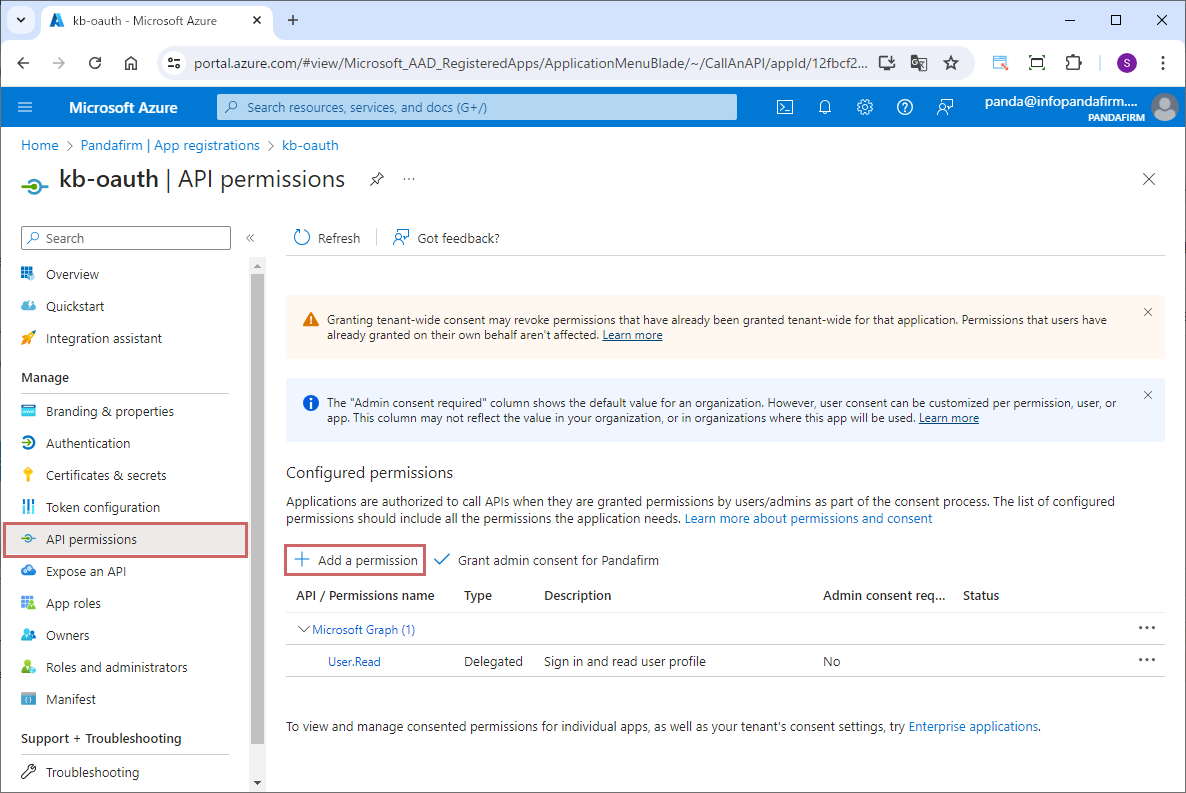Collapse the Microsoft Graph permissions group
This screenshot has height=793, width=1186.
click(304, 630)
